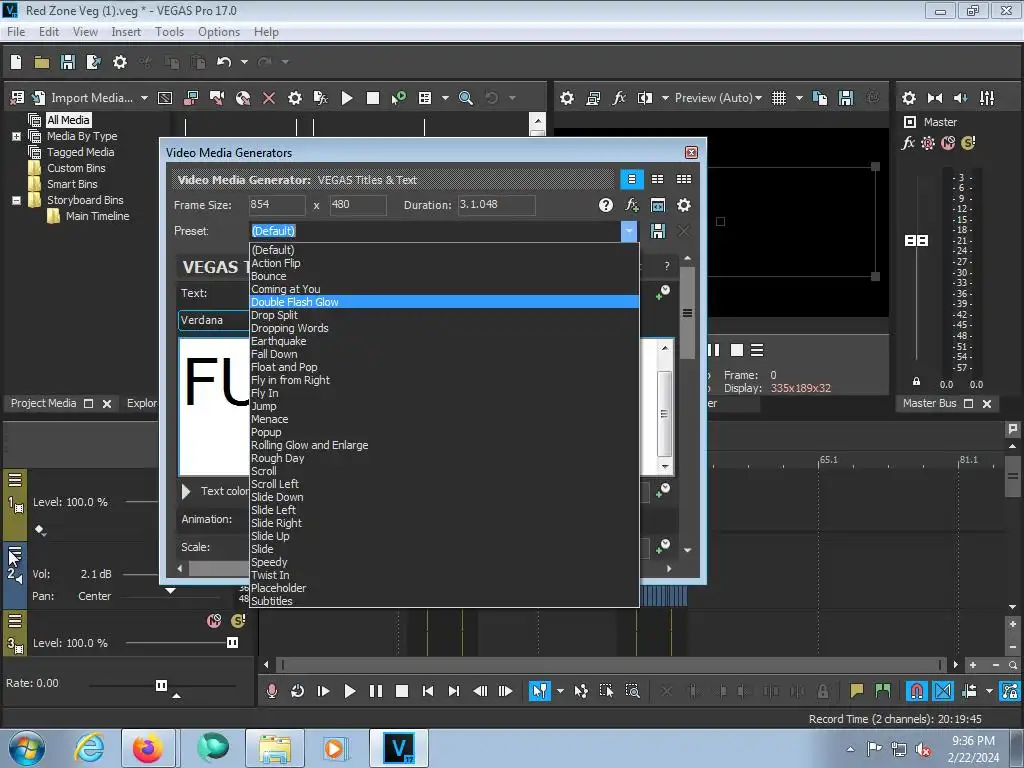Open the Options menu

(219, 31)
